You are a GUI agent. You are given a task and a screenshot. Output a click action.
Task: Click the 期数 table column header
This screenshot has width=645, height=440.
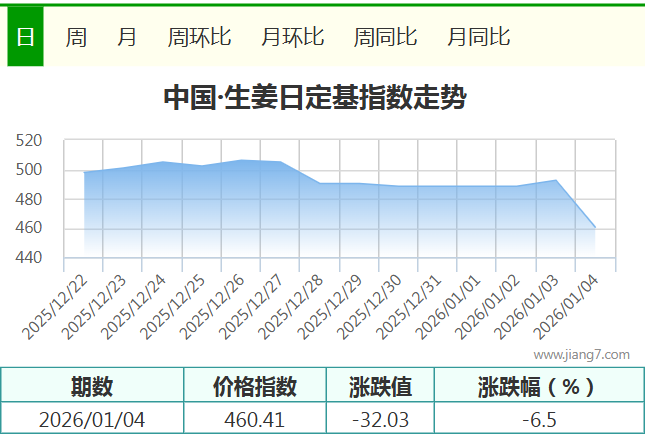click(x=92, y=386)
